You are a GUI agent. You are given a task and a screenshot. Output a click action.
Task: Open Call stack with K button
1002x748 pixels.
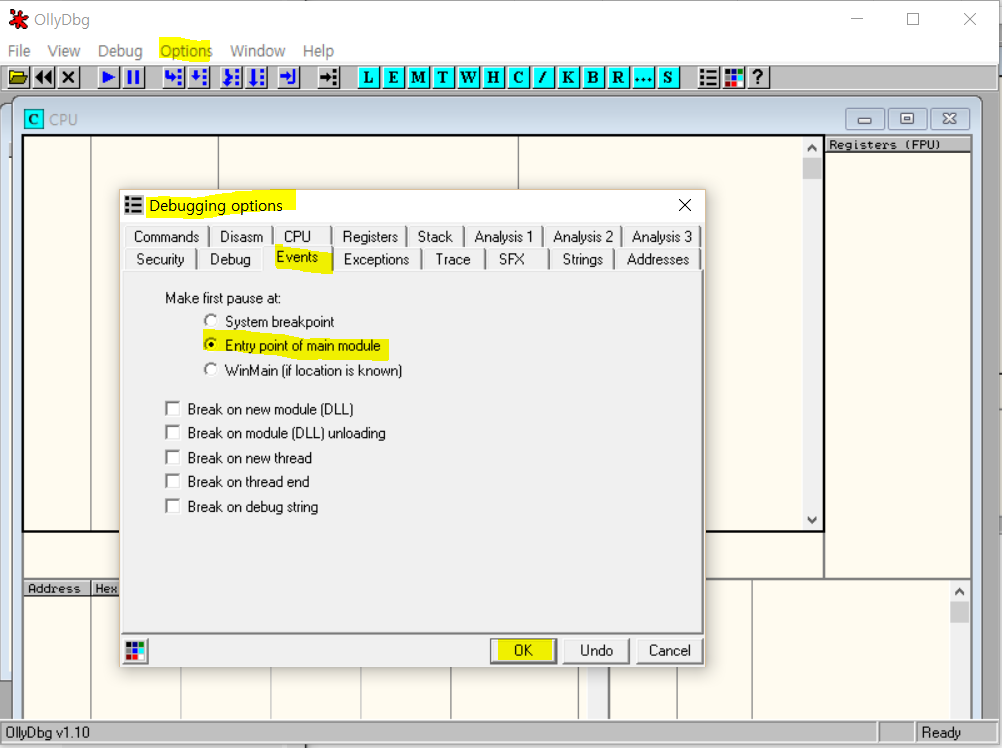coord(567,78)
